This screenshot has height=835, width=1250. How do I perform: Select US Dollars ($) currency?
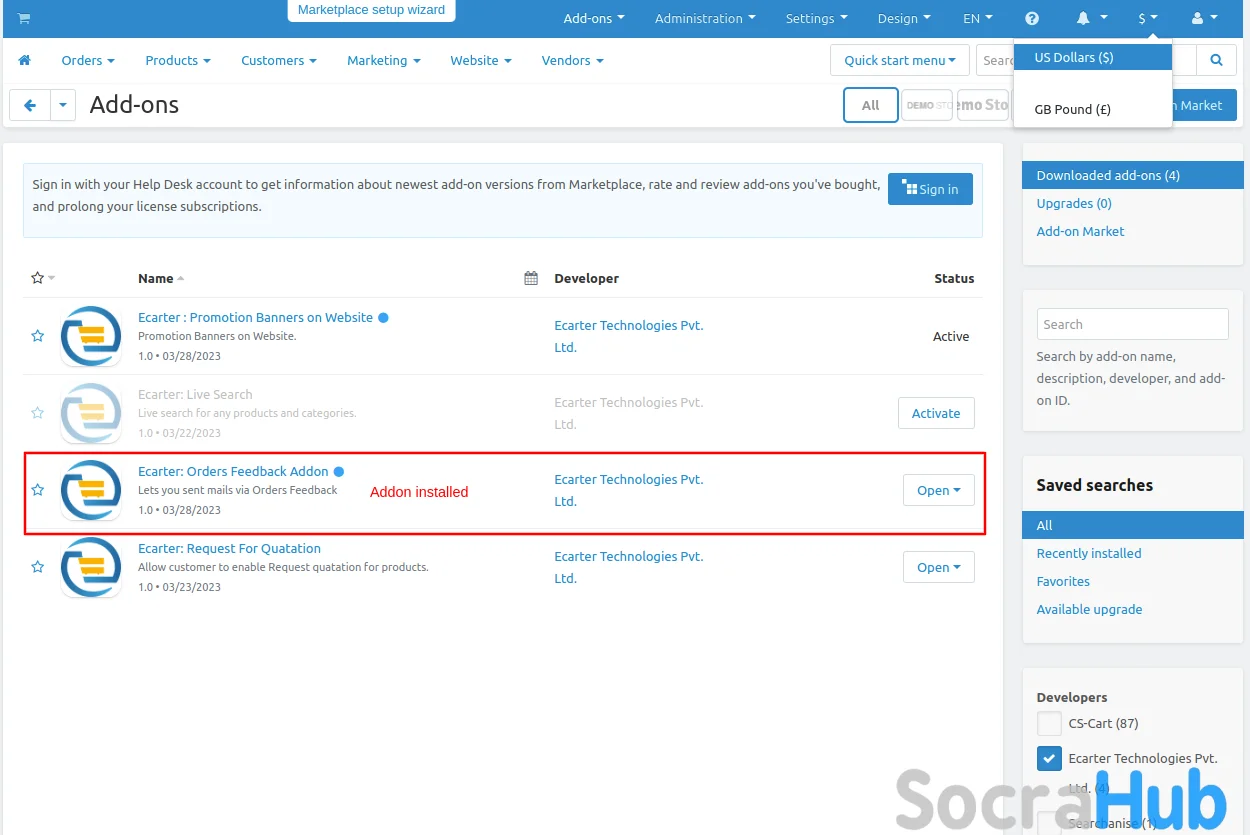(x=1093, y=57)
